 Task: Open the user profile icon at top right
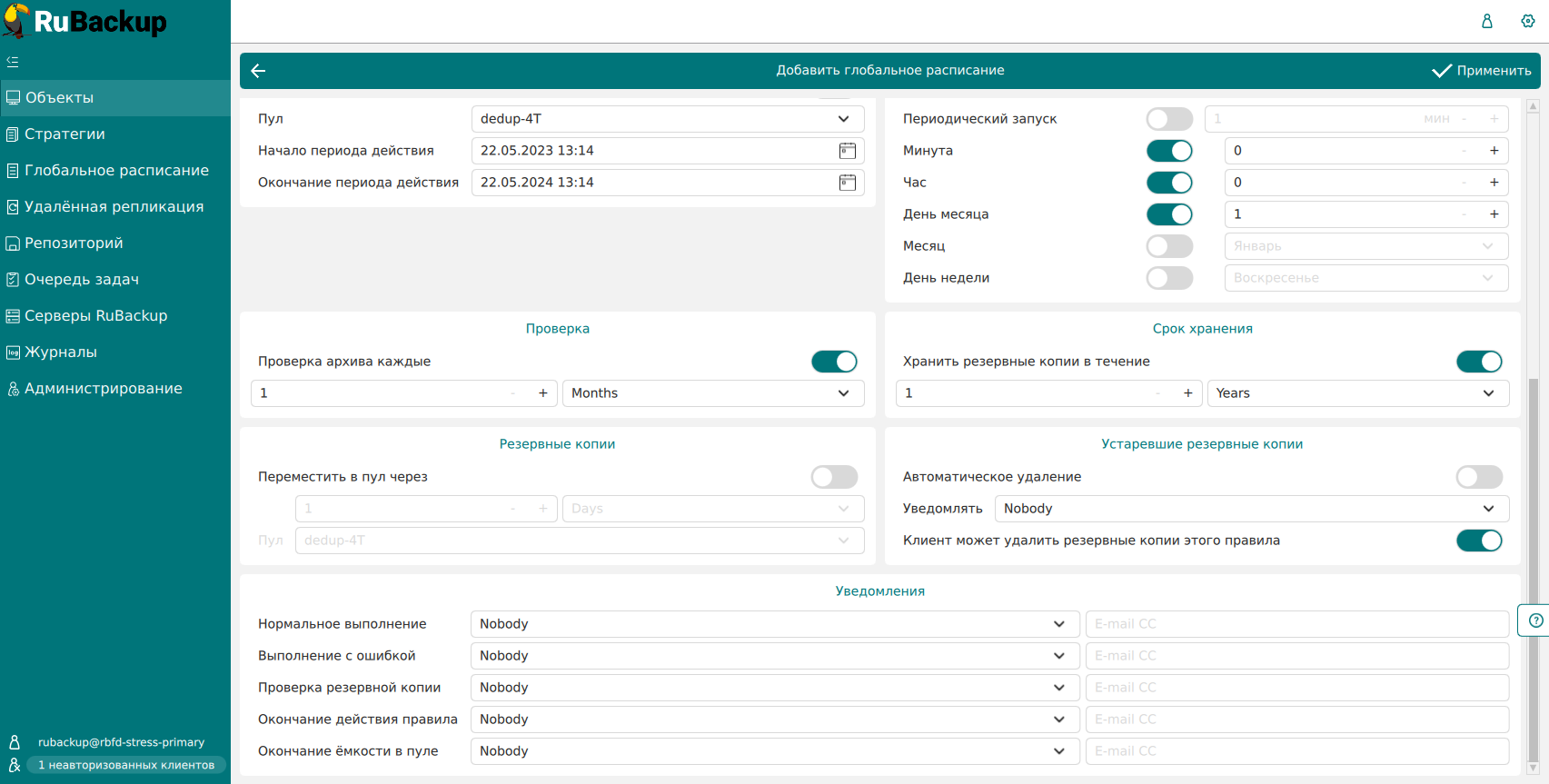pyautogui.click(x=1487, y=21)
